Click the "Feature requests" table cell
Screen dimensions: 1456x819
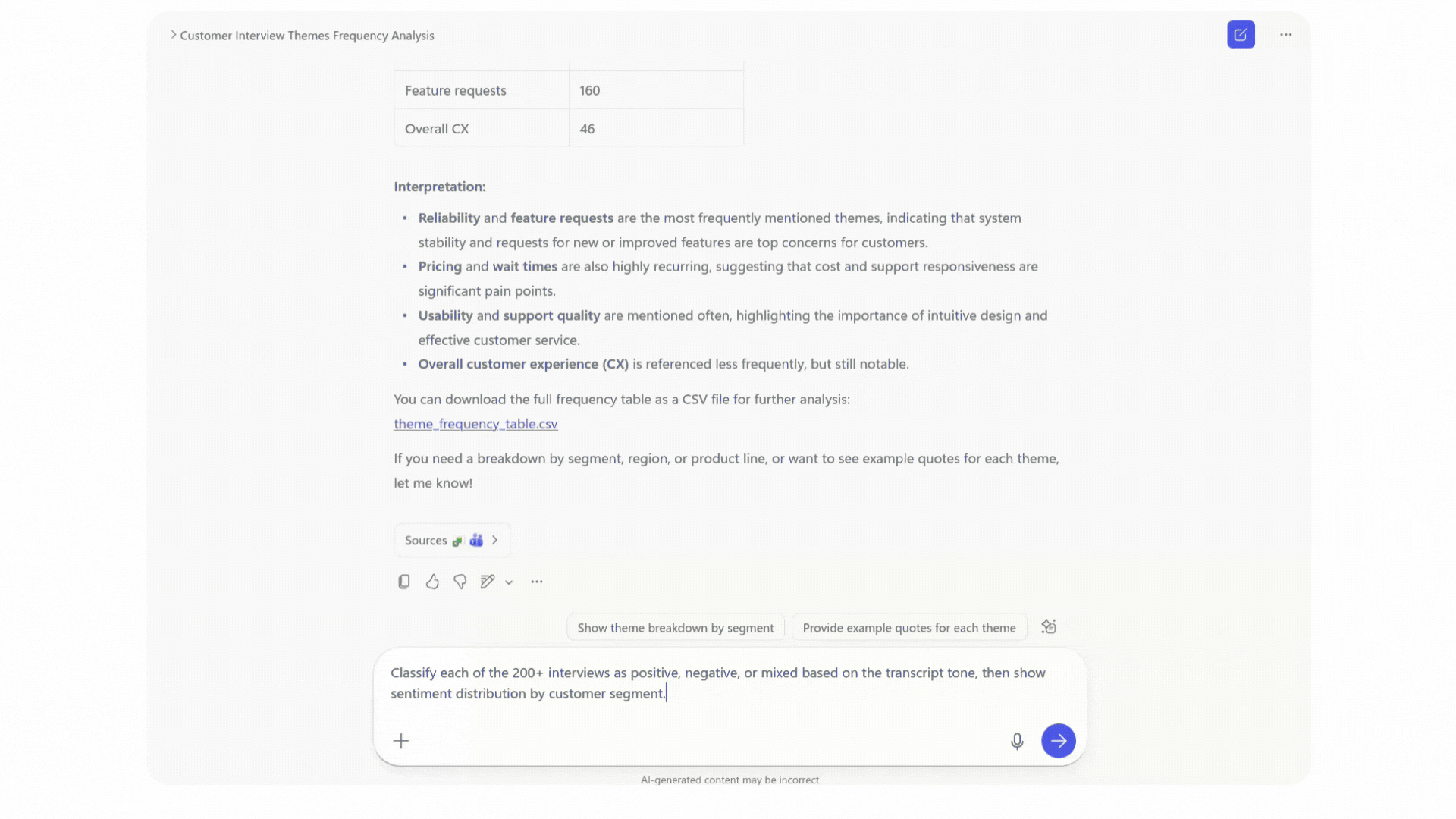click(482, 90)
